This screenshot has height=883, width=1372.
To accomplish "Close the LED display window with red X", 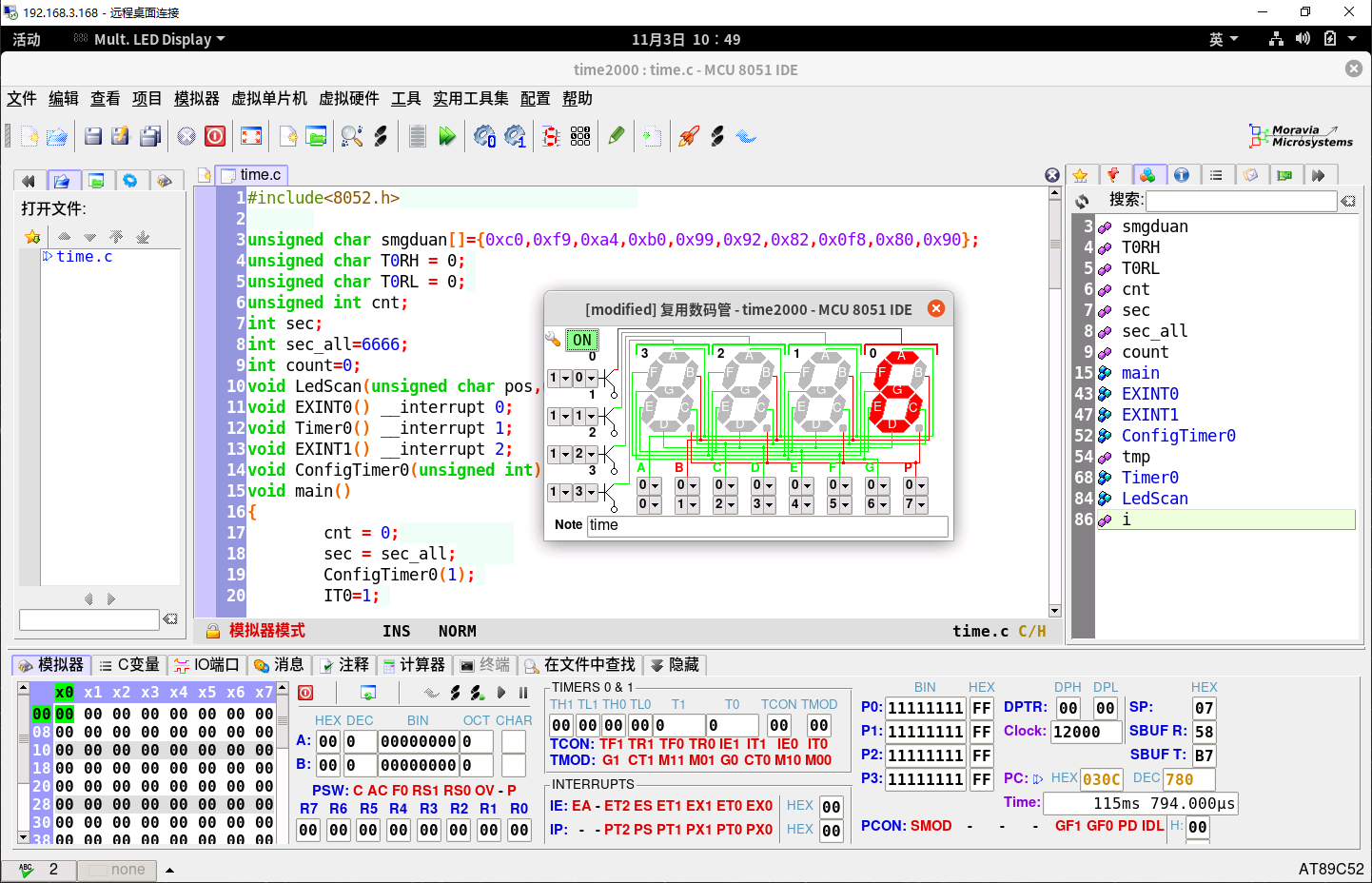I will click(x=936, y=308).
